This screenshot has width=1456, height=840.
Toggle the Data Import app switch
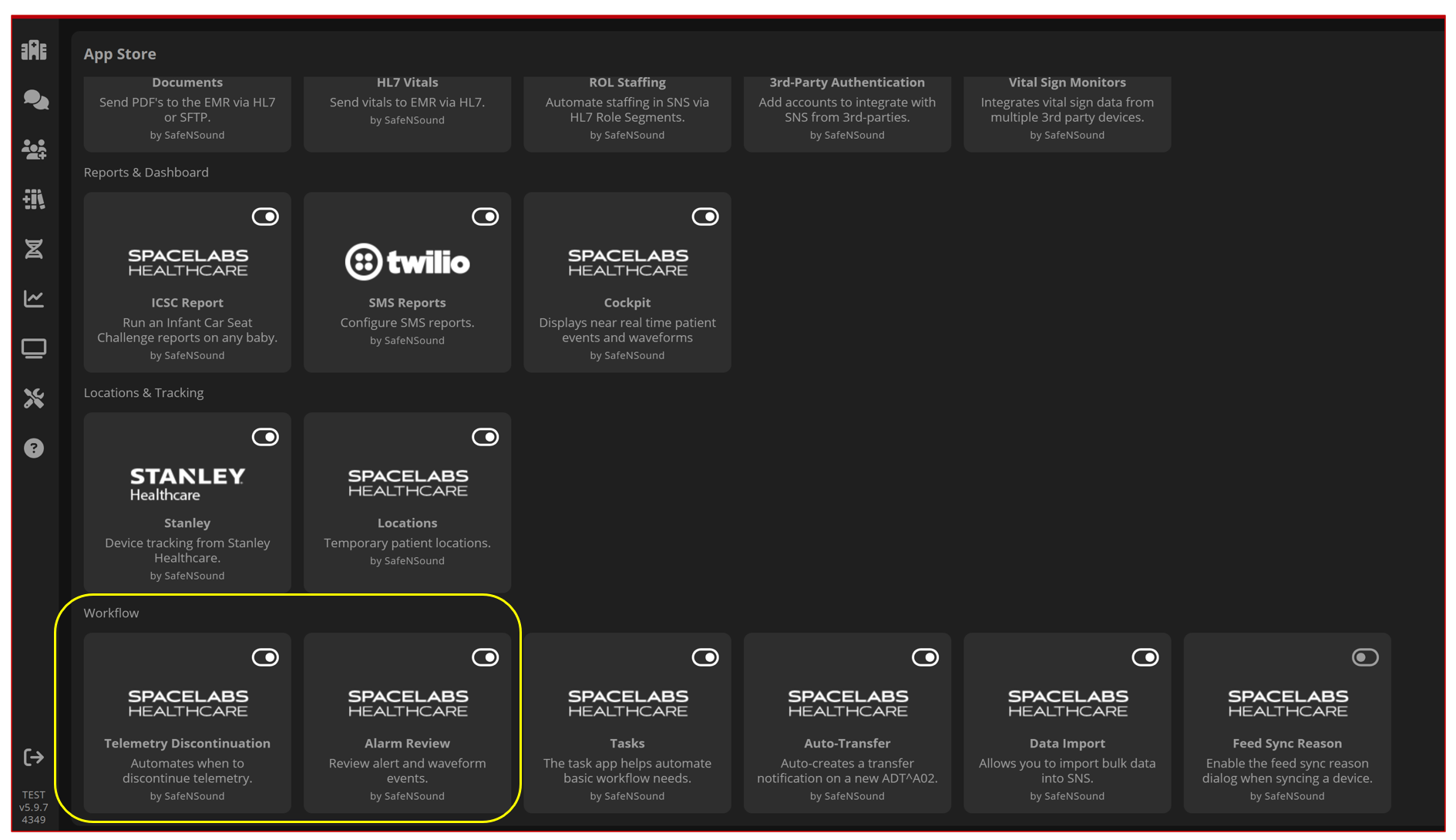click(x=1145, y=657)
